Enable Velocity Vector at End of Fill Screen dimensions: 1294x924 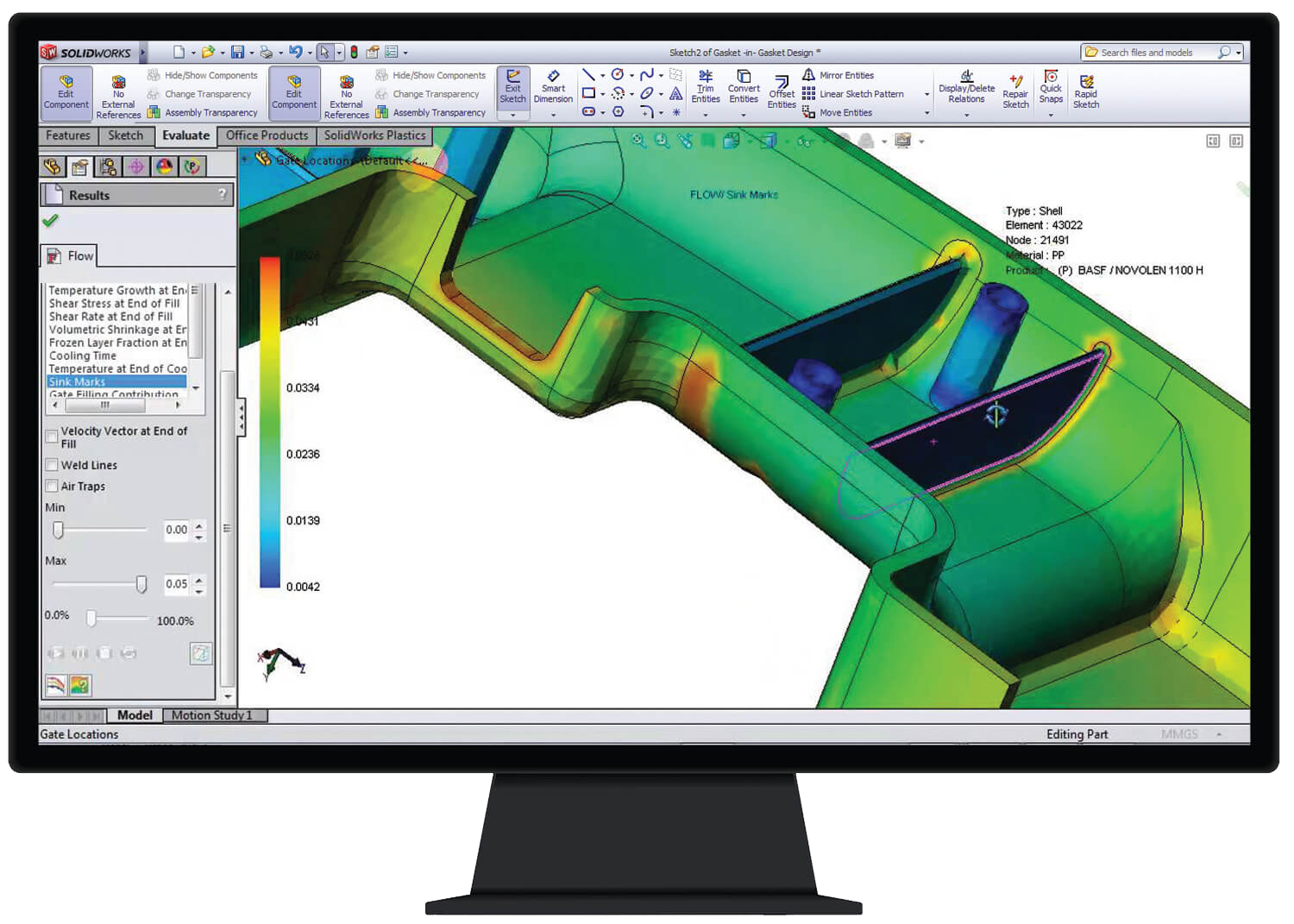(x=52, y=437)
